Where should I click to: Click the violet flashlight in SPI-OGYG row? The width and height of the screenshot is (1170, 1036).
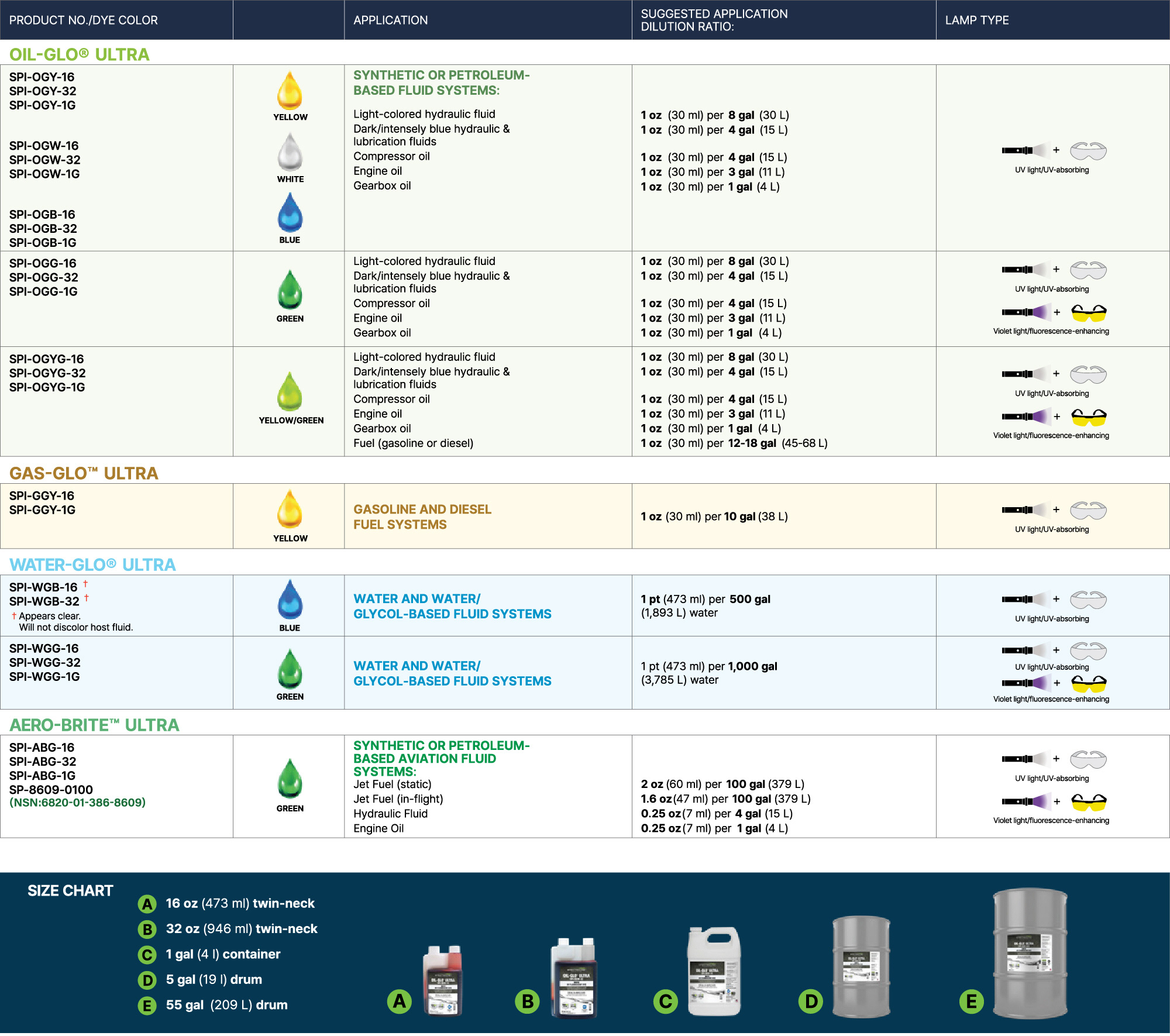click(1026, 417)
